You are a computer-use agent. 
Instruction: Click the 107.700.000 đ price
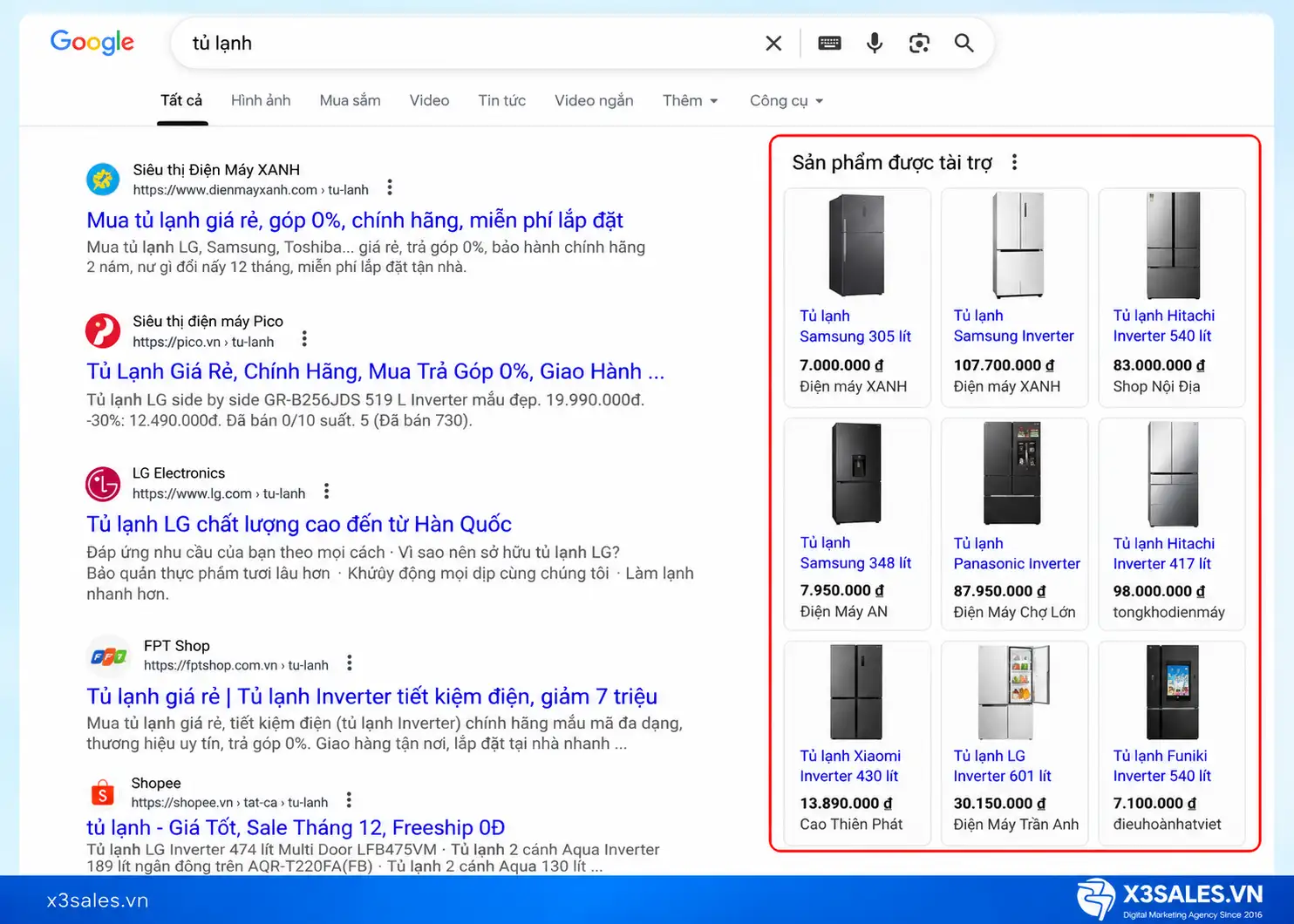[1004, 365]
